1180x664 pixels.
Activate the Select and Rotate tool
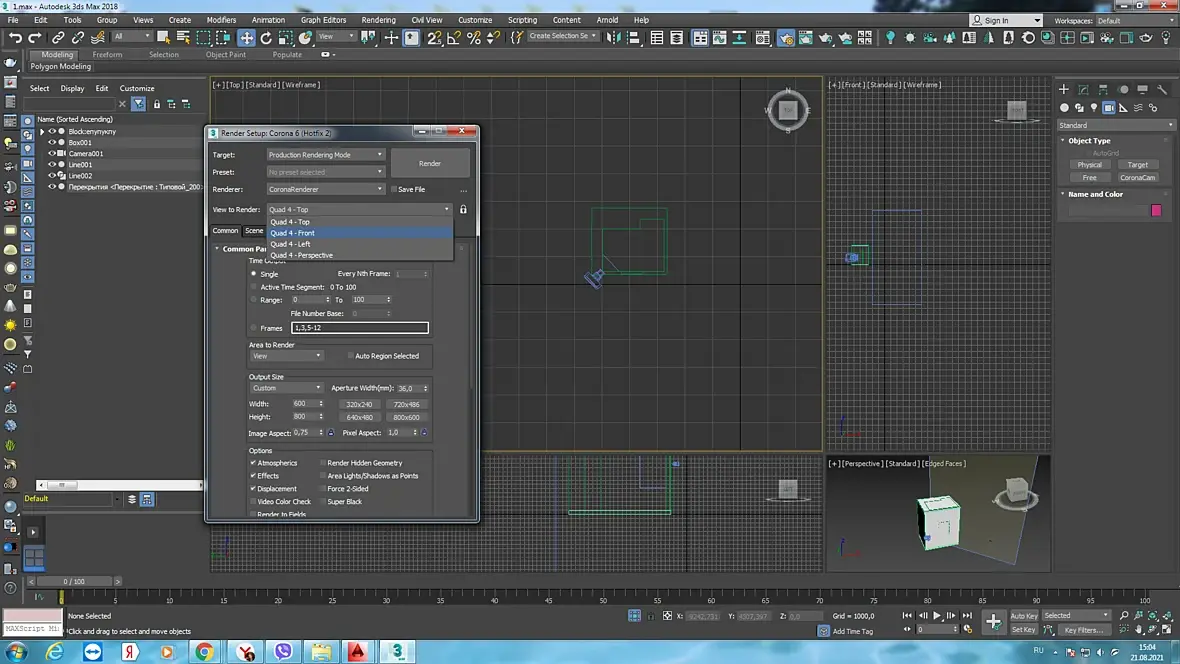click(x=267, y=37)
